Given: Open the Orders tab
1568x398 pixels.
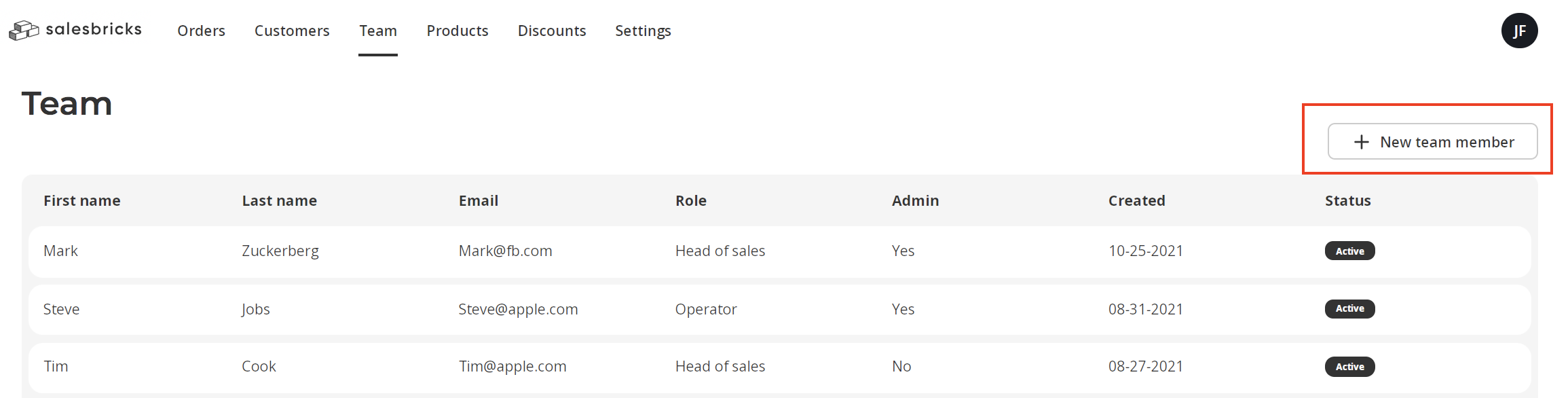Looking at the screenshot, I should coord(201,31).
